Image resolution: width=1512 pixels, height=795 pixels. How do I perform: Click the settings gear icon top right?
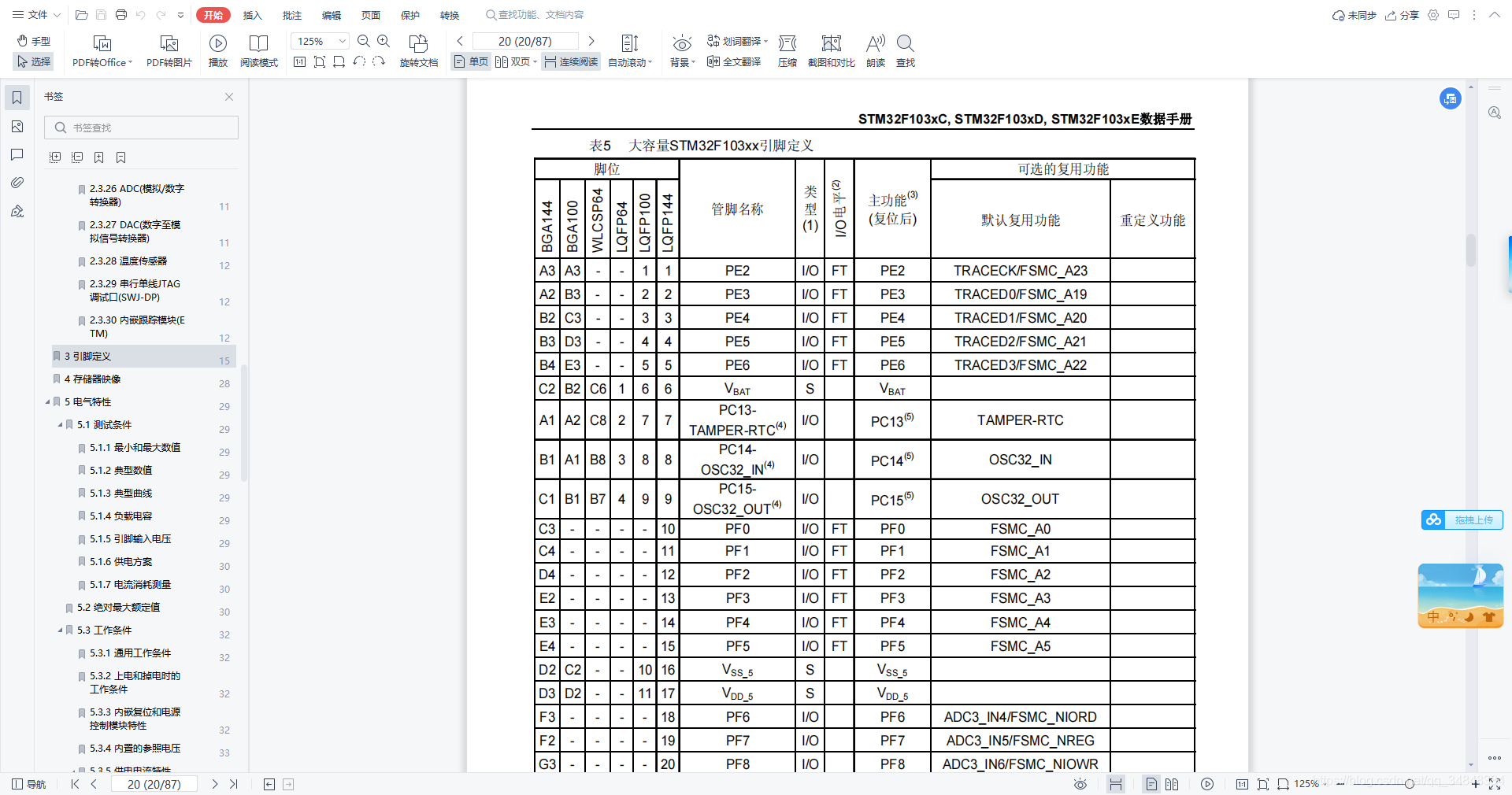pyautogui.click(x=1433, y=15)
